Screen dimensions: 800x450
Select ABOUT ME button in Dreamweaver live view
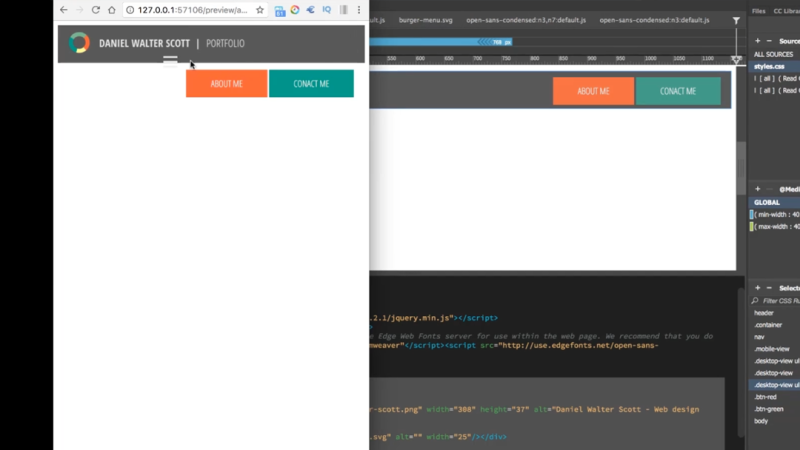pyautogui.click(x=593, y=91)
